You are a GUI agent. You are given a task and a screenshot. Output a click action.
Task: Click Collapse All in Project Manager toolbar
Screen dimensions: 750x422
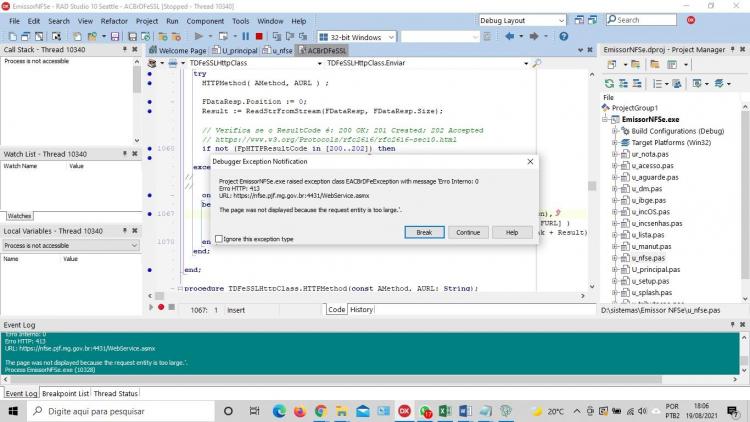637,84
